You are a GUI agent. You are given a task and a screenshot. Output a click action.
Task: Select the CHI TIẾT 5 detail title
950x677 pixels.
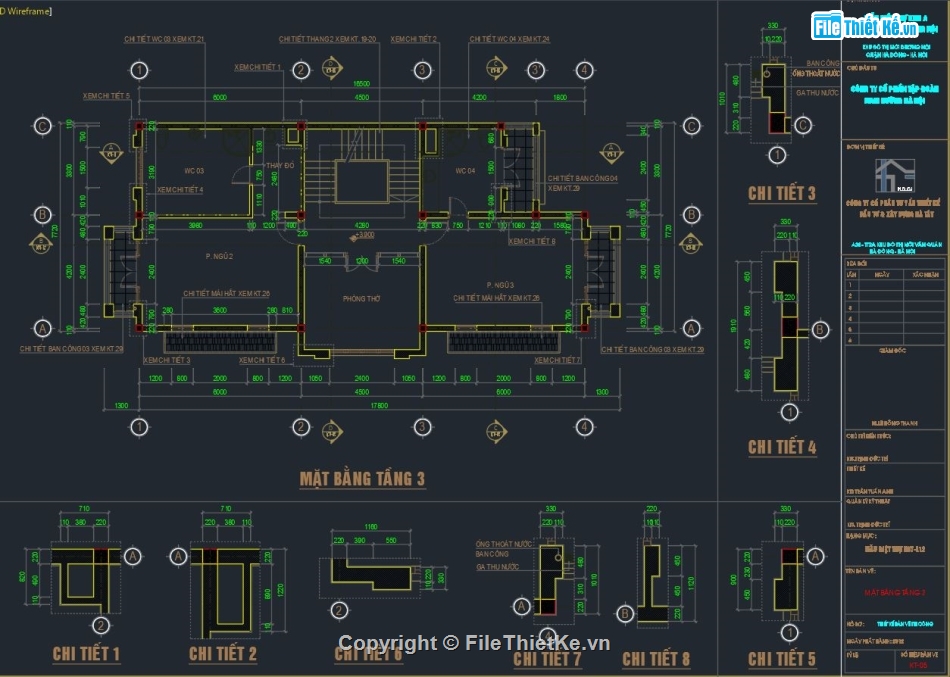point(782,658)
